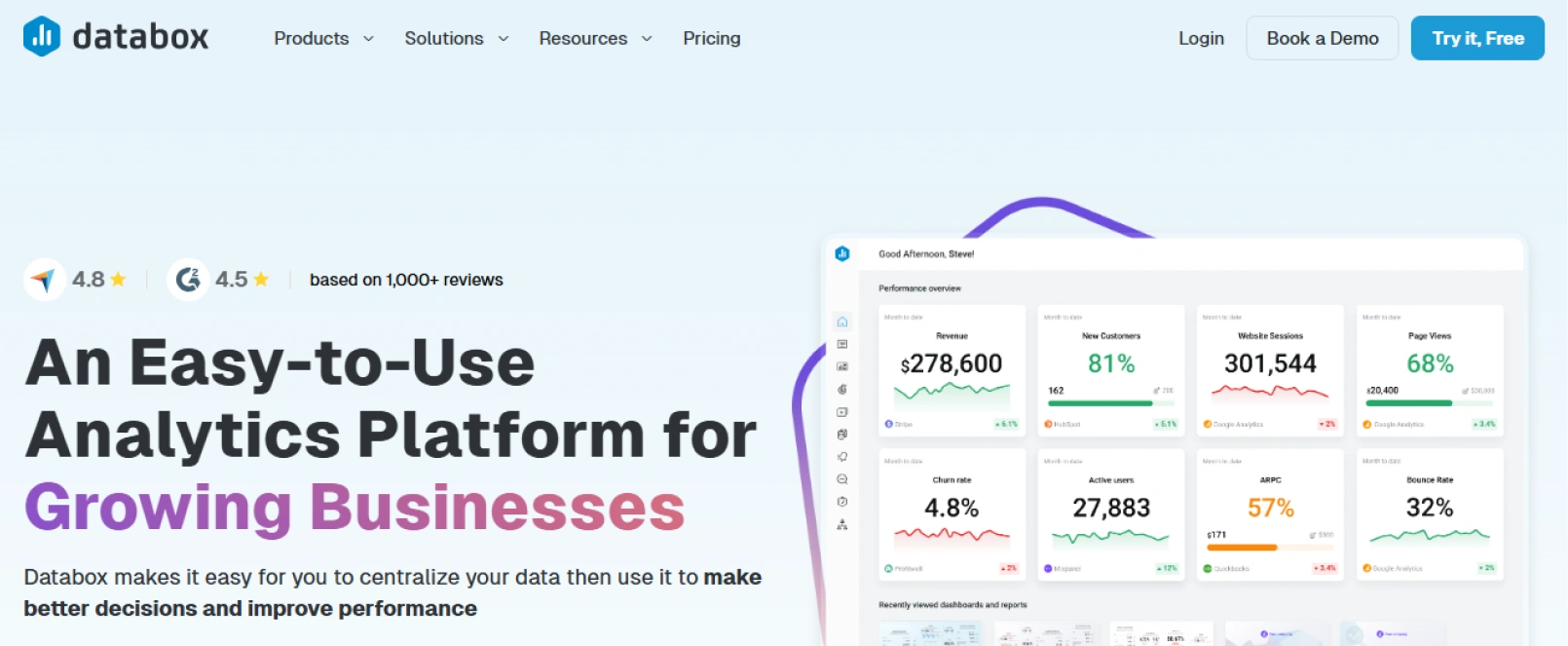Click the 81% New Customers value
This screenshot has height=646, width=1568.
point(1111,363)
